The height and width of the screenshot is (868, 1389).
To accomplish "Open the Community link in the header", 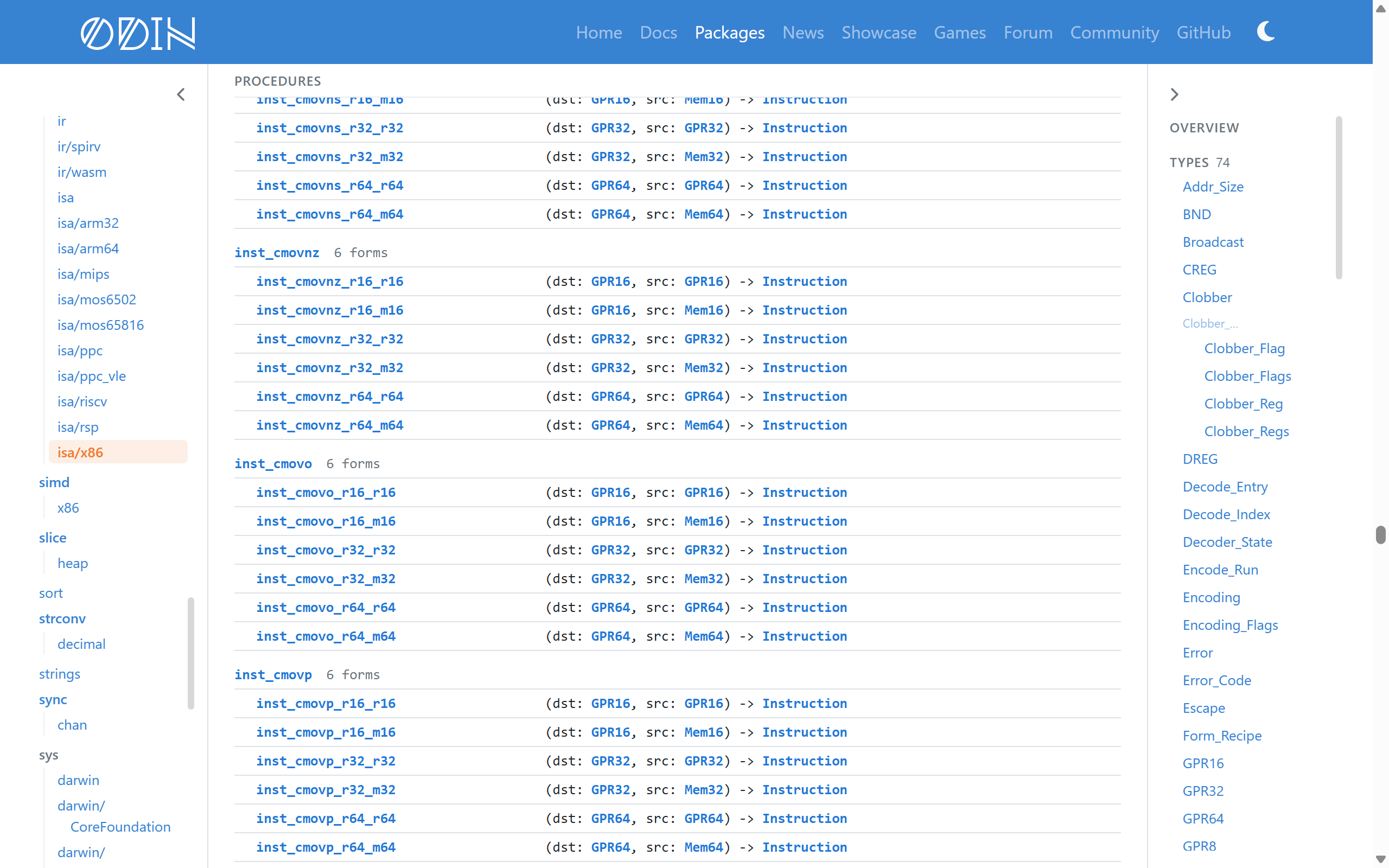I will click(x=1114, y=32).
